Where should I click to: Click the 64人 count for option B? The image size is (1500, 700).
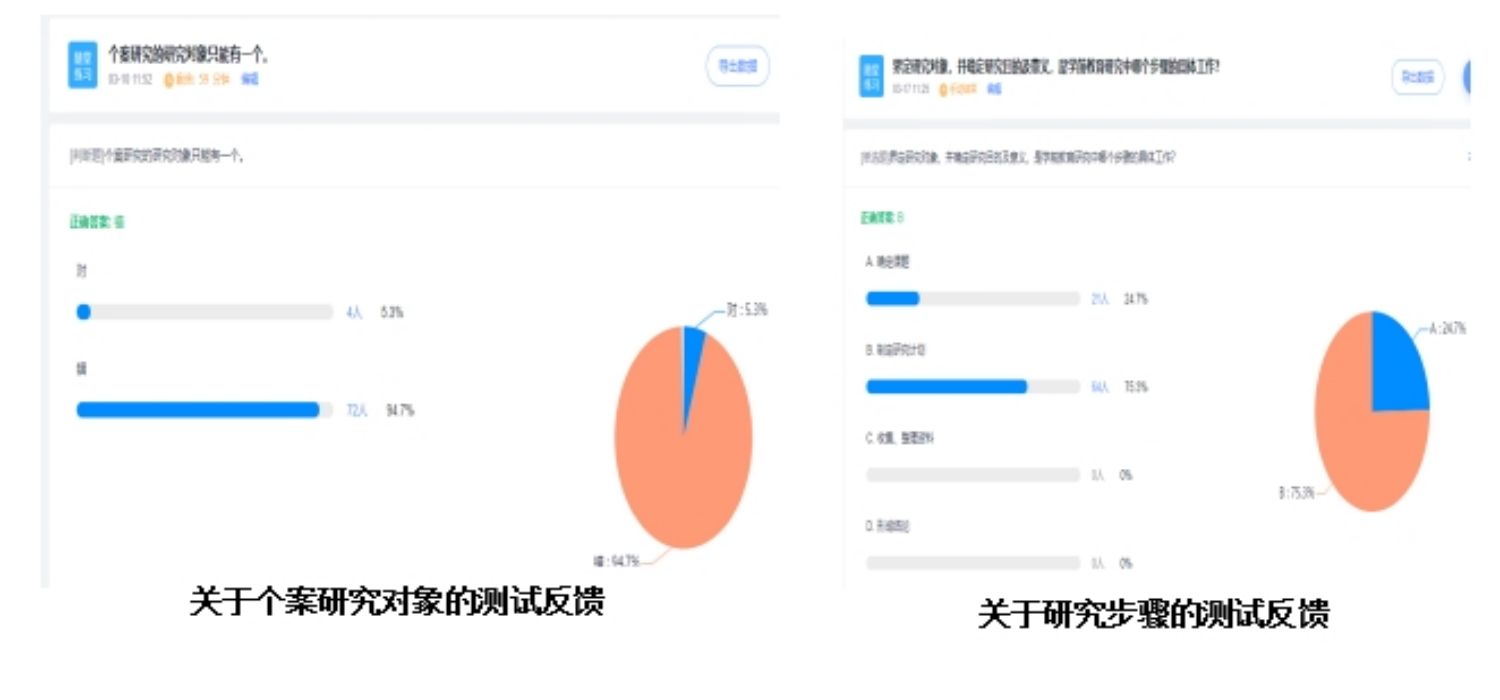[1100, 387]
